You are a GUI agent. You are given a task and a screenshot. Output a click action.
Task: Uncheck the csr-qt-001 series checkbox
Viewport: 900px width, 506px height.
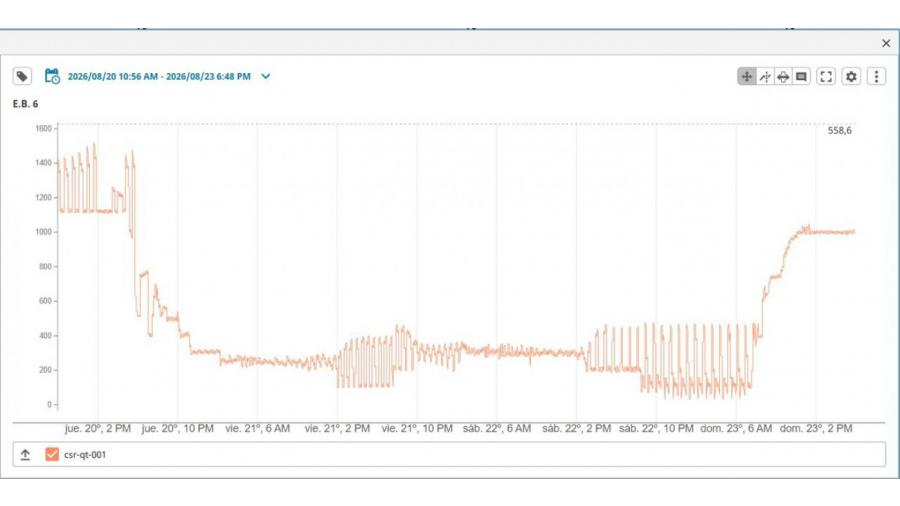(52, 454)
